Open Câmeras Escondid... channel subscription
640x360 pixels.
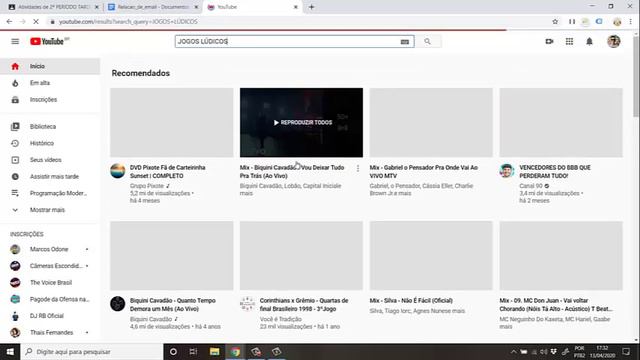pos(50,266)
